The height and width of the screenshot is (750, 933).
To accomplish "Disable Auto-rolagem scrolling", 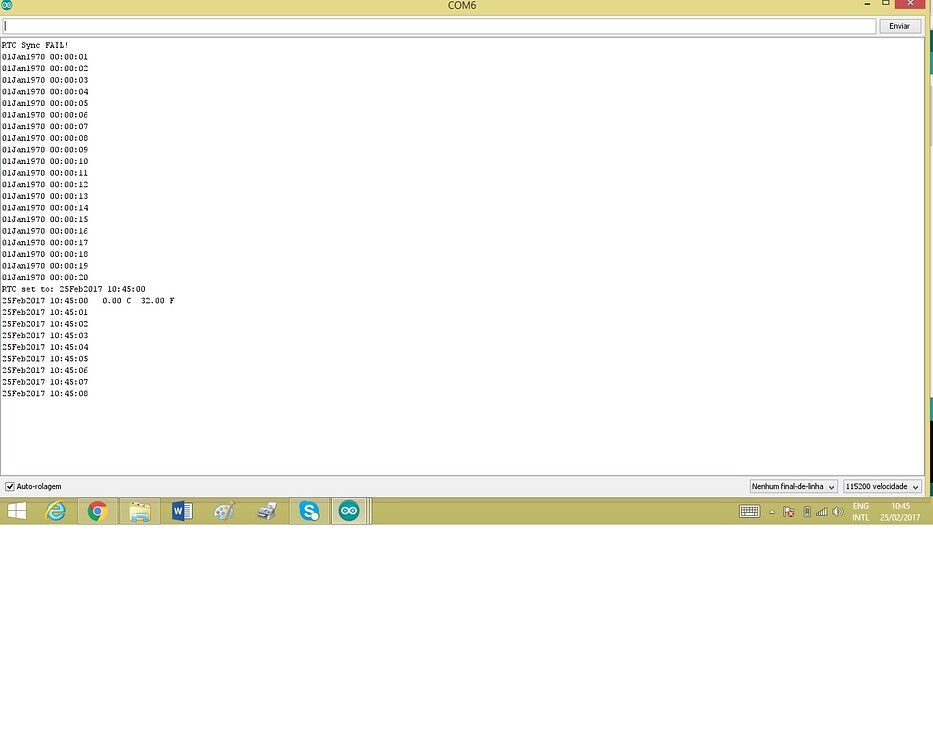I will (x=9, y=487).
